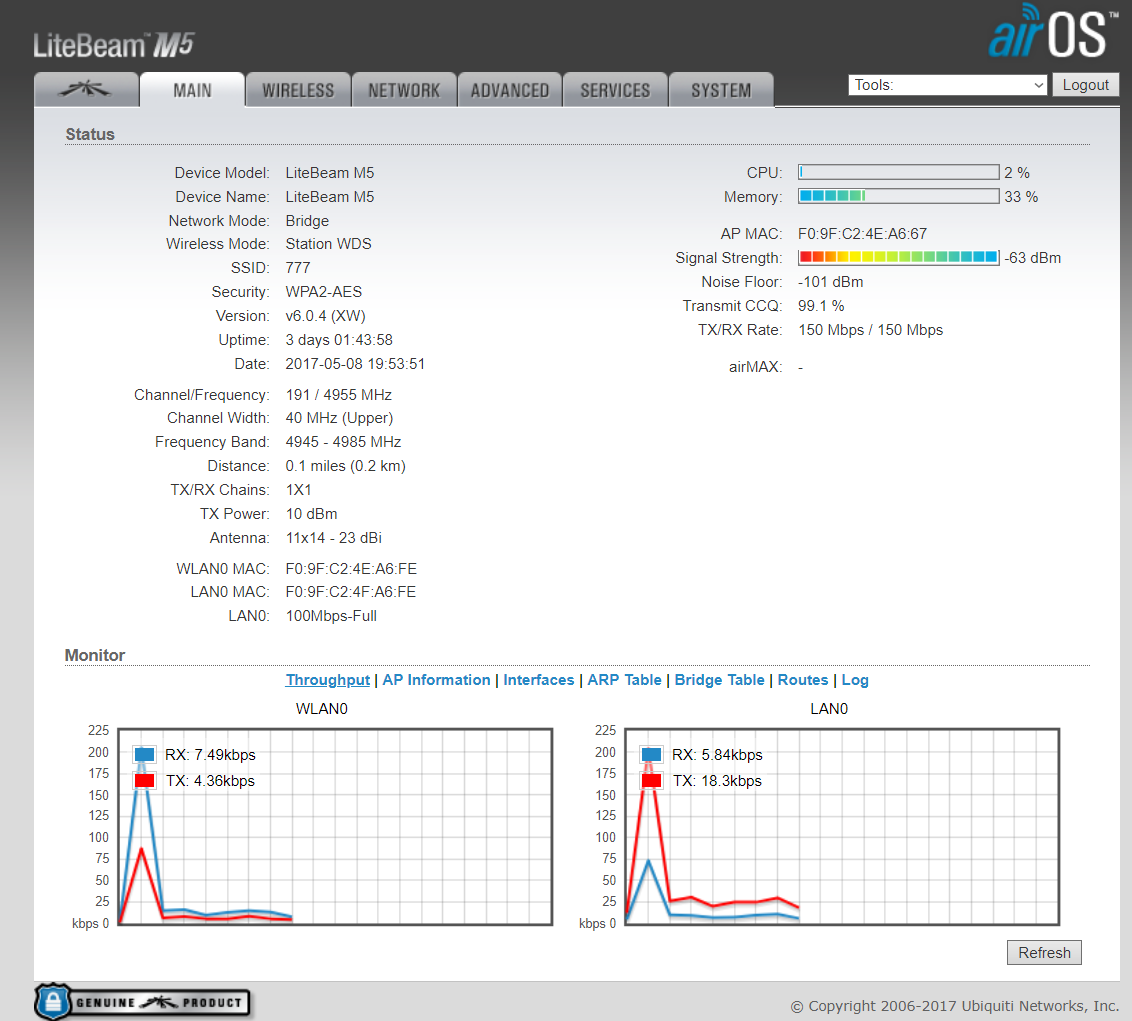Click the Wireless Mode value Station WDS
Viewport: 1132px width, 1021px height.
point(328,244)
